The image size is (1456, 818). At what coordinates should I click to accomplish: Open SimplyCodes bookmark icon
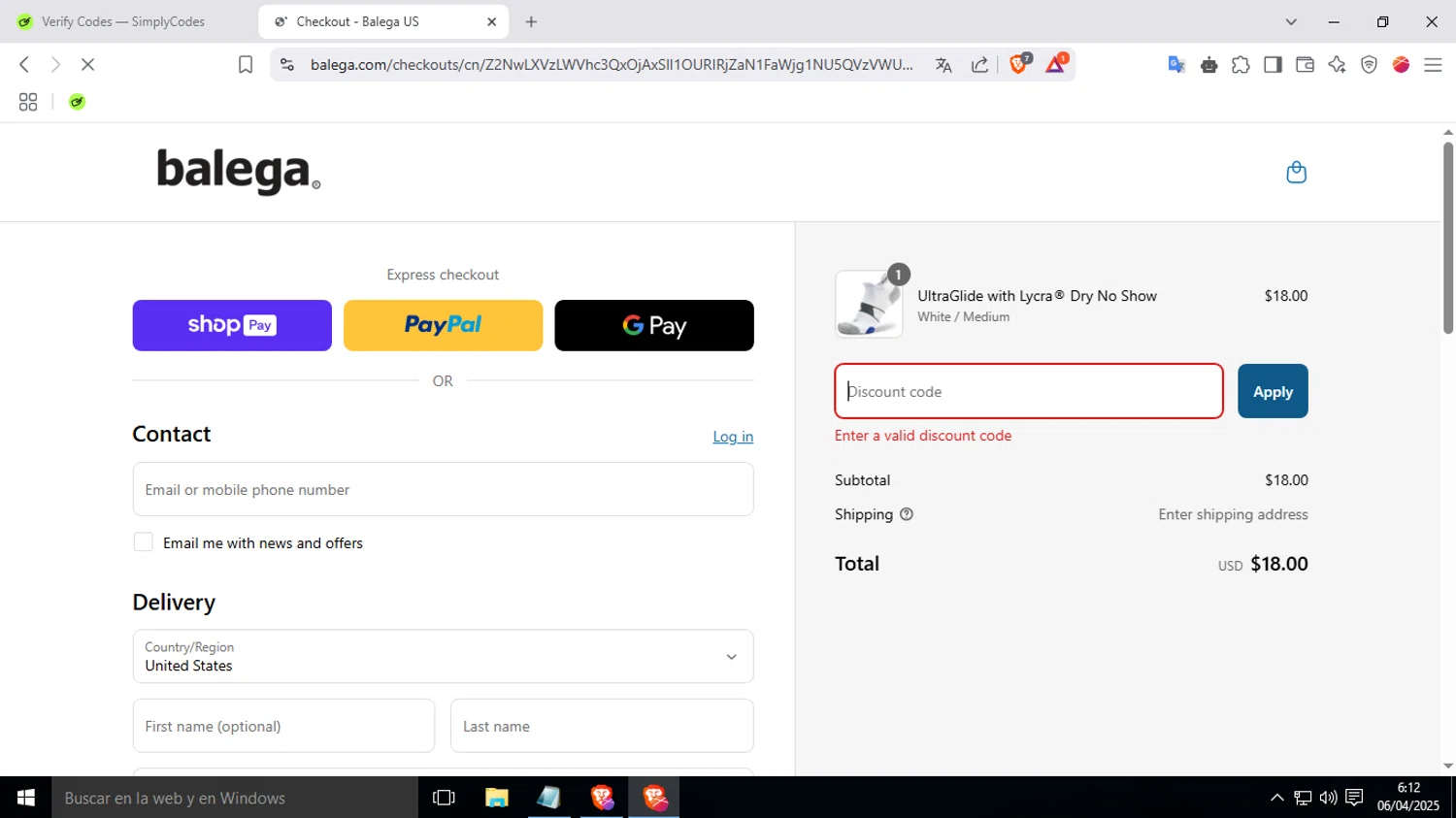[x=77, y=102]
